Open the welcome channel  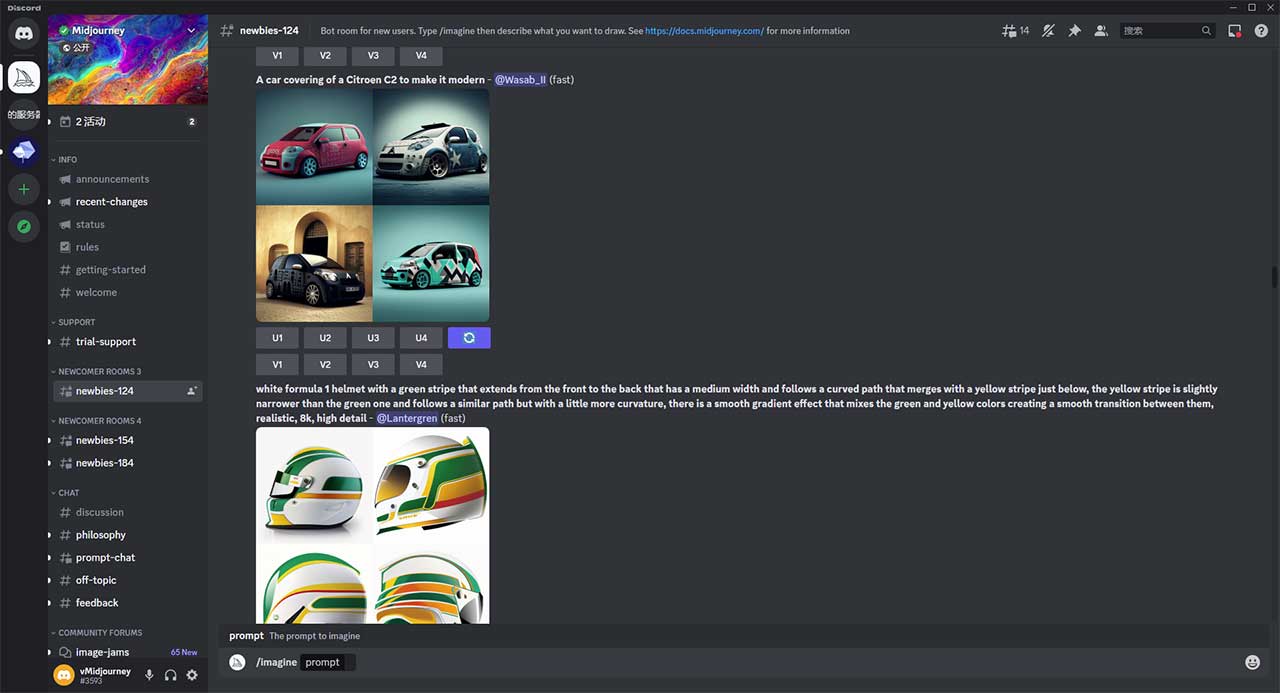(x=128, y=293)
